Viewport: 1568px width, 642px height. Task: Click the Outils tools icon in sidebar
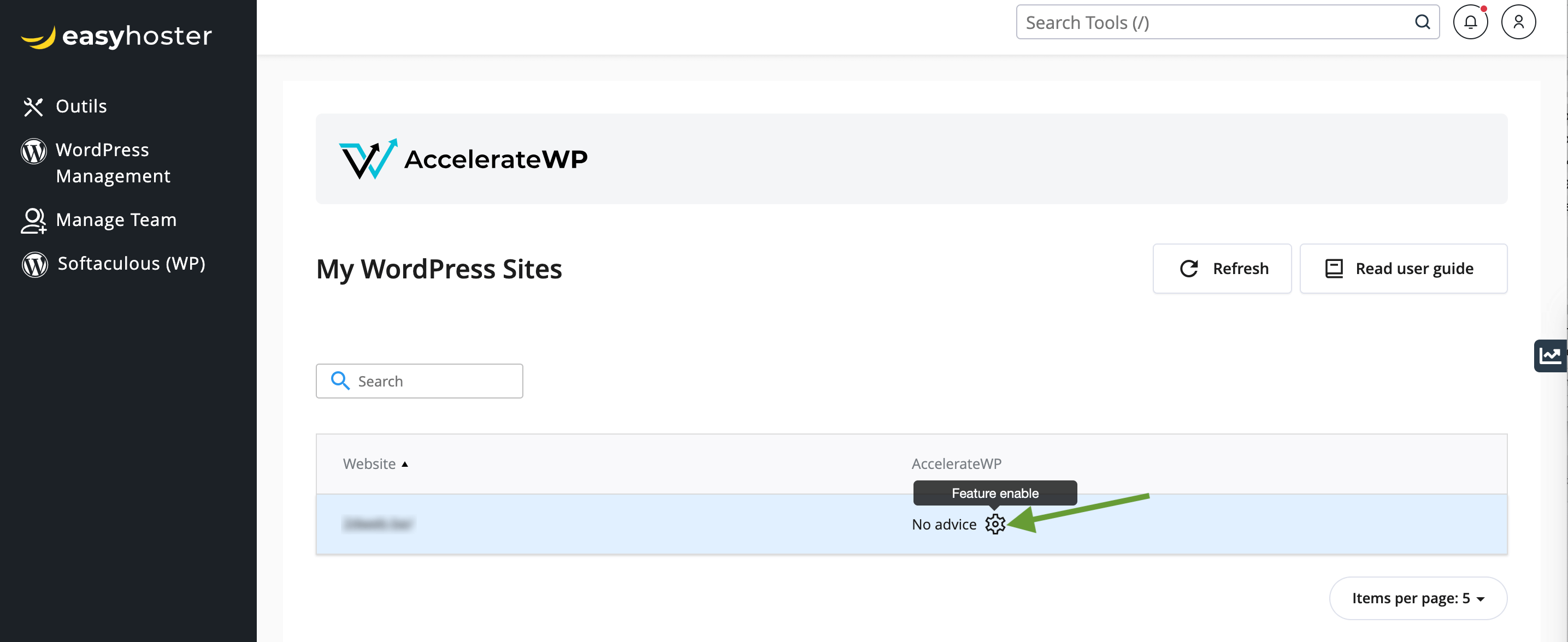point(33,107)
